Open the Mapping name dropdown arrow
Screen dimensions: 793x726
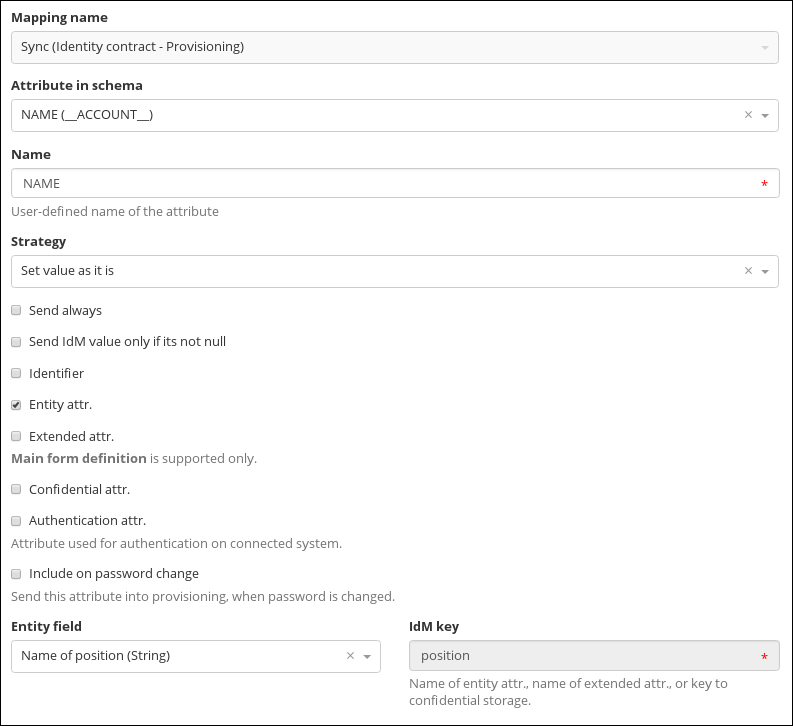765,48
